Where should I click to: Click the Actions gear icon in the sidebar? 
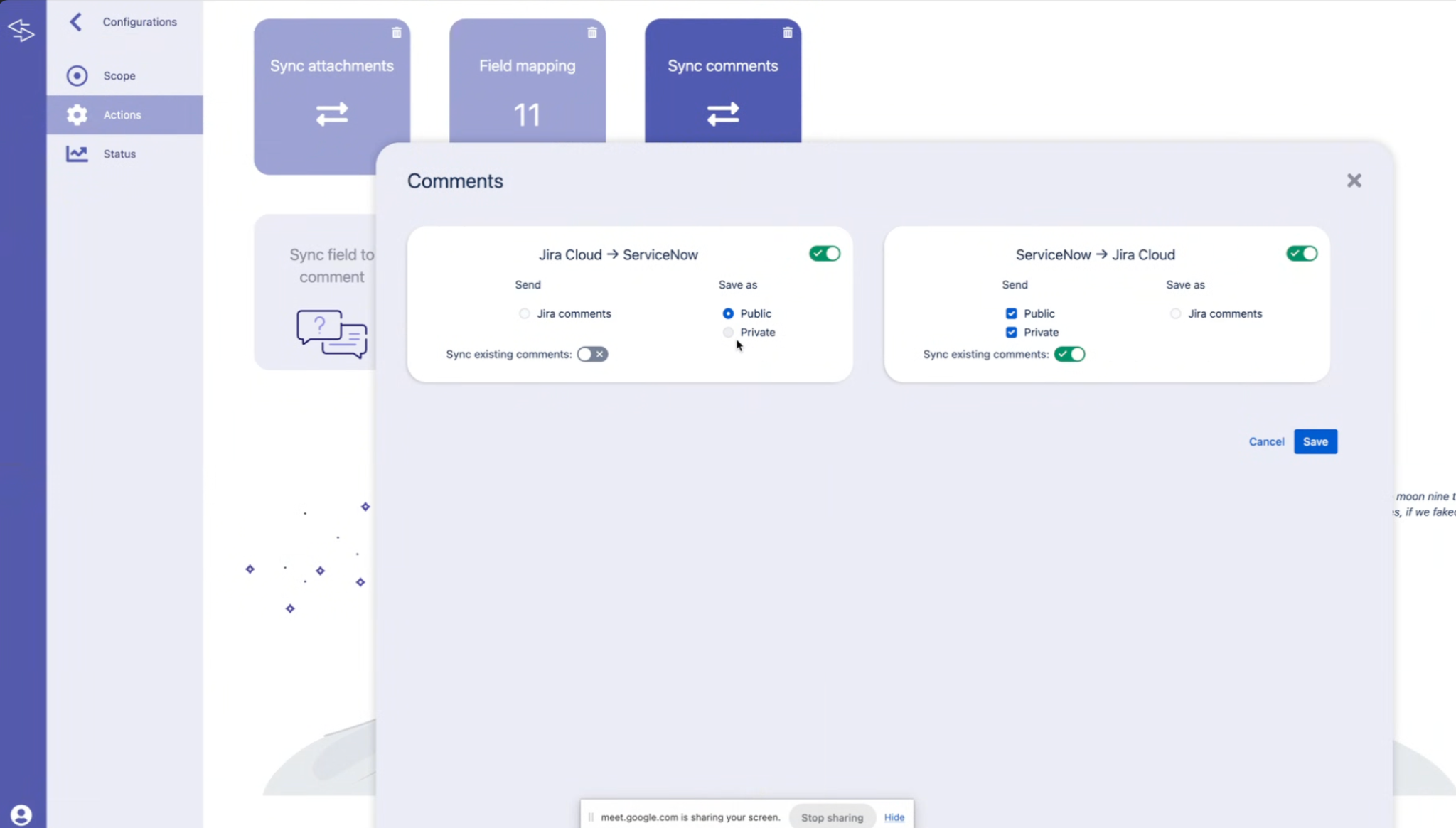[x=77, y=114]
